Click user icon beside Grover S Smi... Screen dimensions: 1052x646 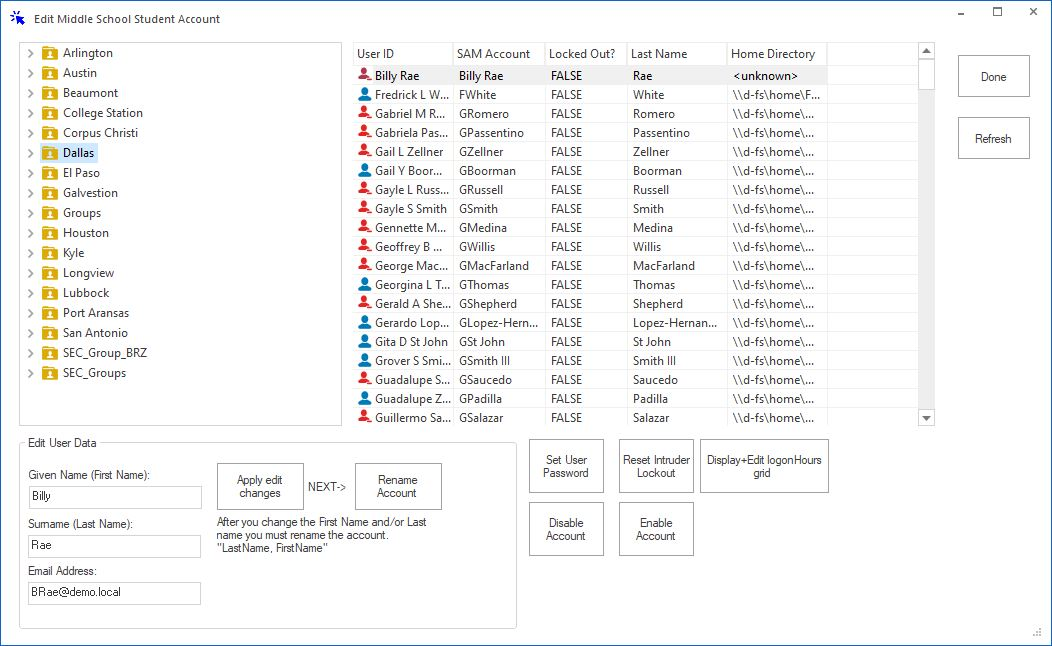[364, 361]
